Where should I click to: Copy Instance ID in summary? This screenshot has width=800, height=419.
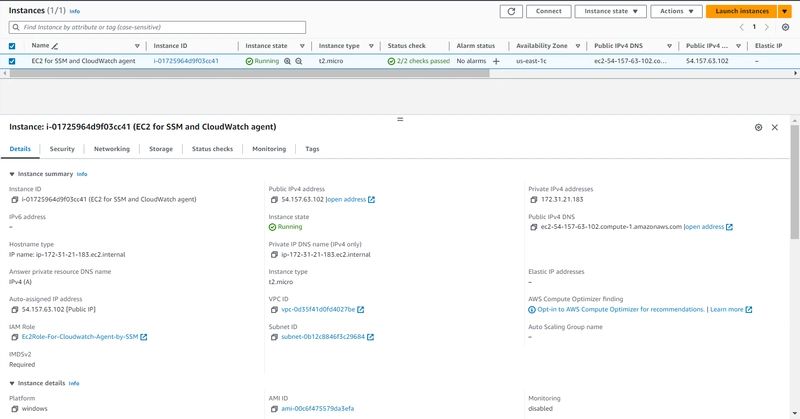[x=15, y=200]
